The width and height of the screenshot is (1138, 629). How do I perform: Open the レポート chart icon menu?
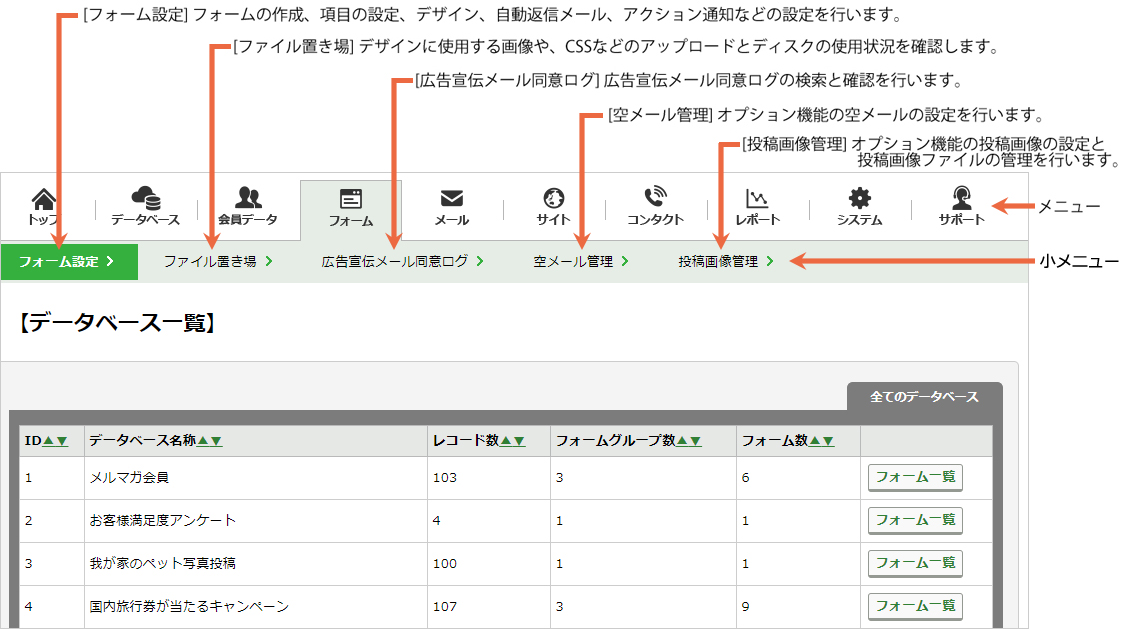(x=757, y=207)
